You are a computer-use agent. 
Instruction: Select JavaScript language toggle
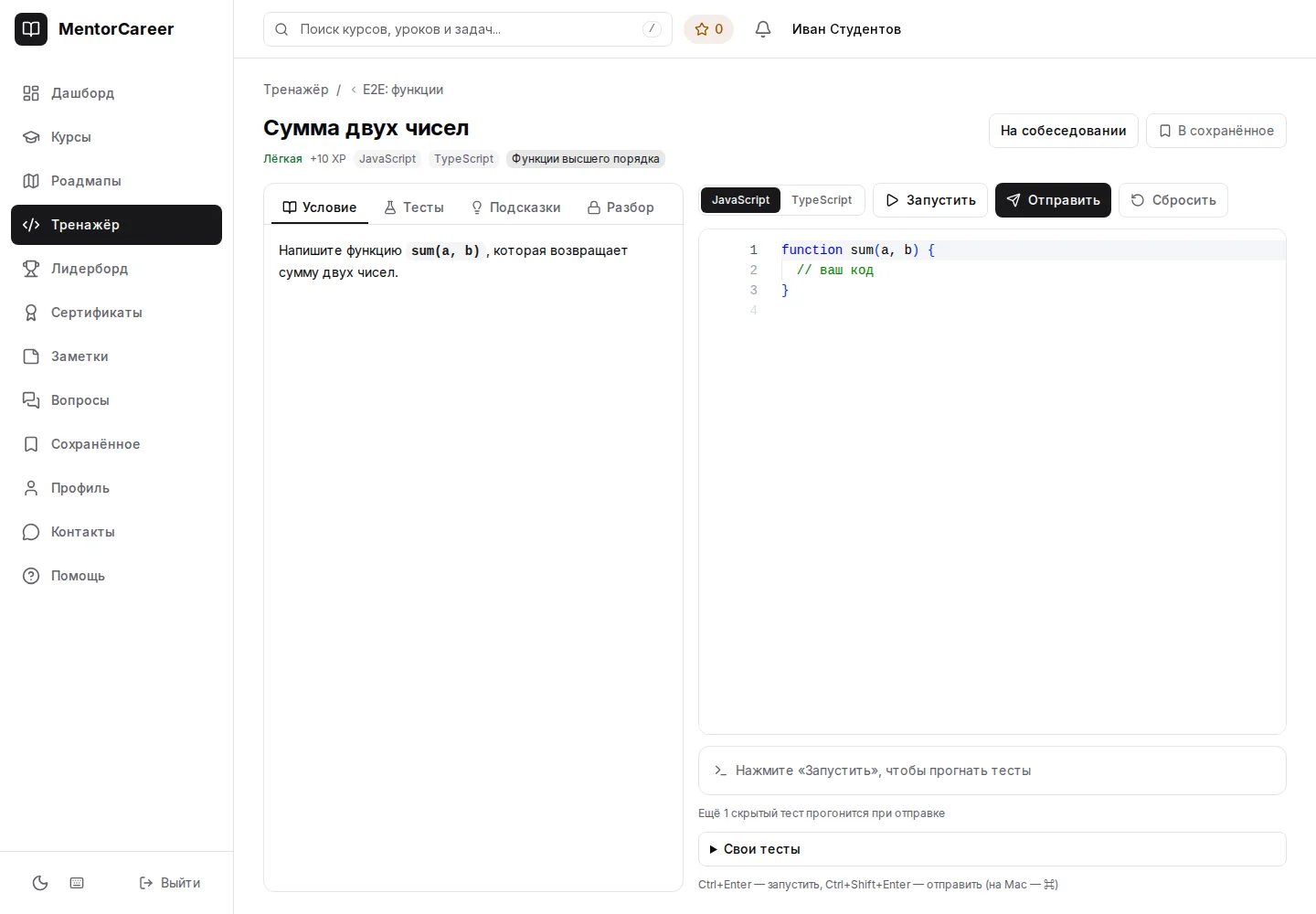click(x=740, y=200)
